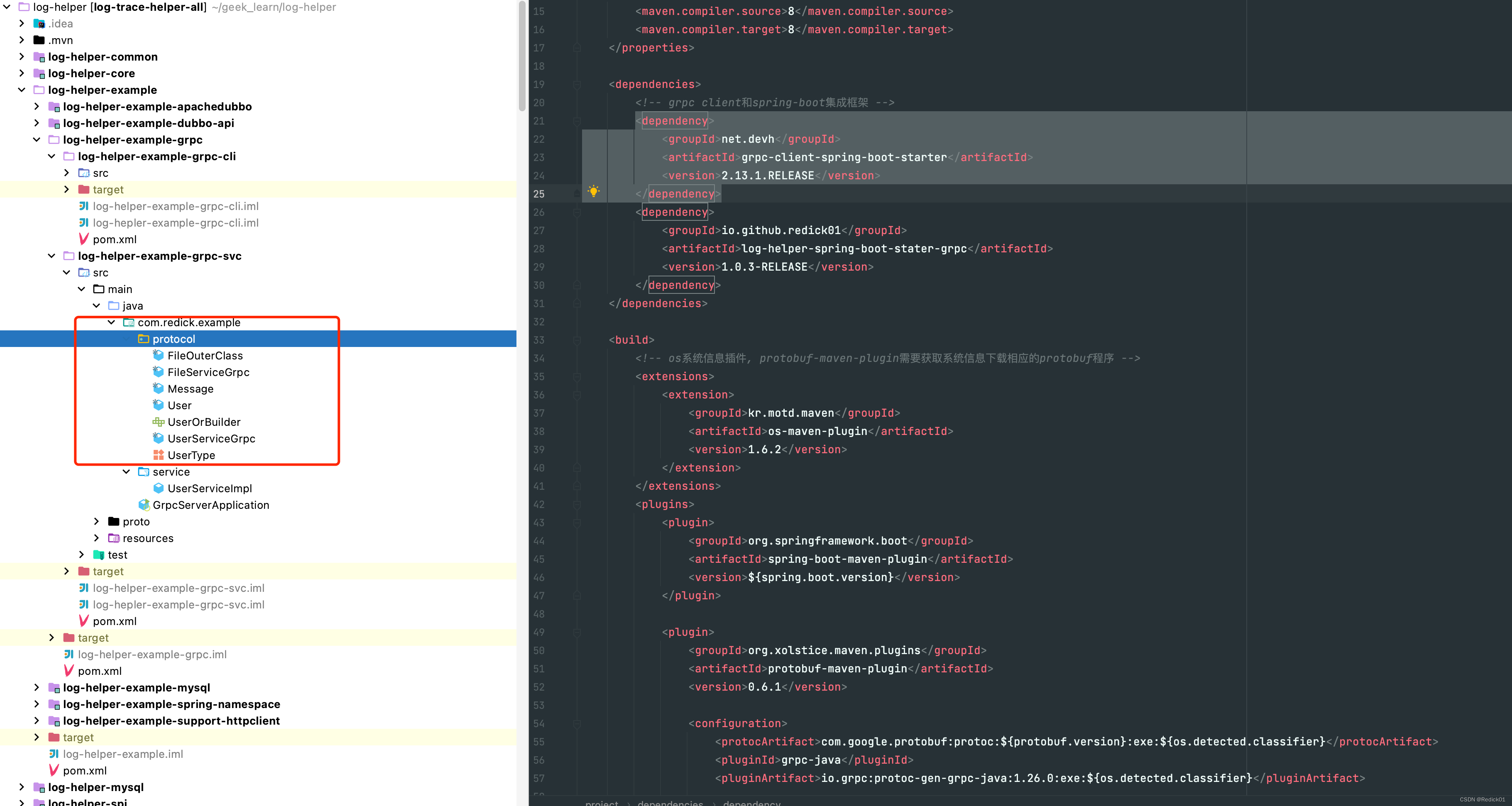This screenshot has height=806, width=1512.
Task: Click the yellow lightbulb intention icon
Action: coord(593,191)
